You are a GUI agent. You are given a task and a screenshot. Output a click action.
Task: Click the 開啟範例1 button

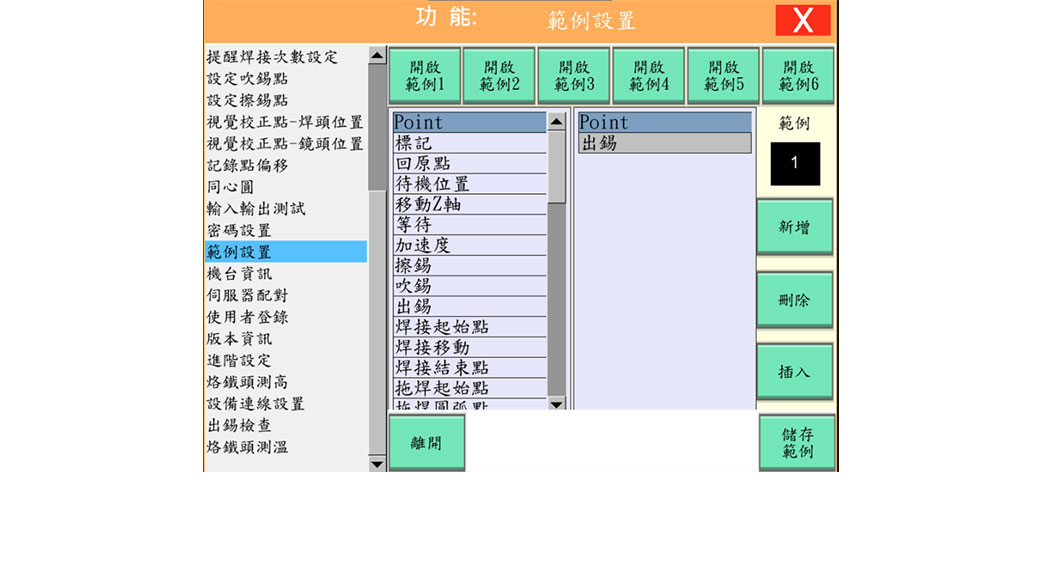[x=425, y=76]
